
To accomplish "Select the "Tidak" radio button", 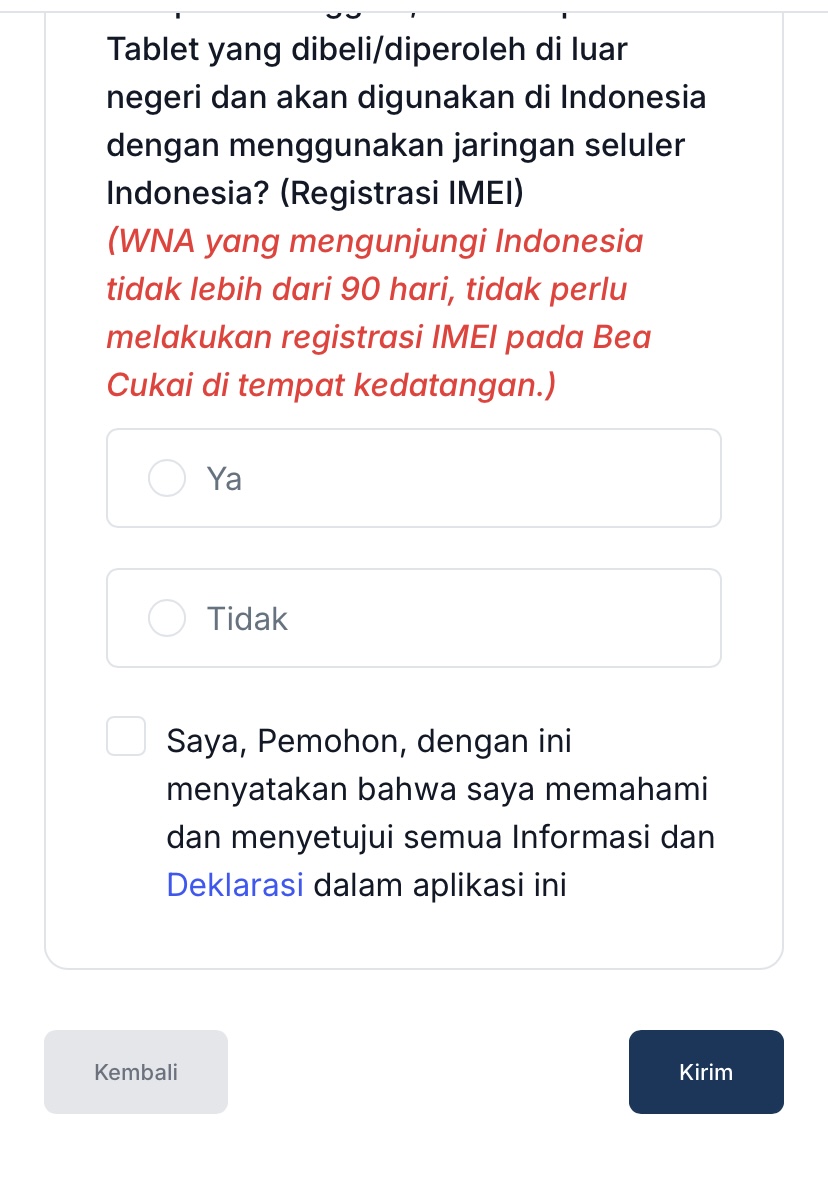I will (167, 618).
